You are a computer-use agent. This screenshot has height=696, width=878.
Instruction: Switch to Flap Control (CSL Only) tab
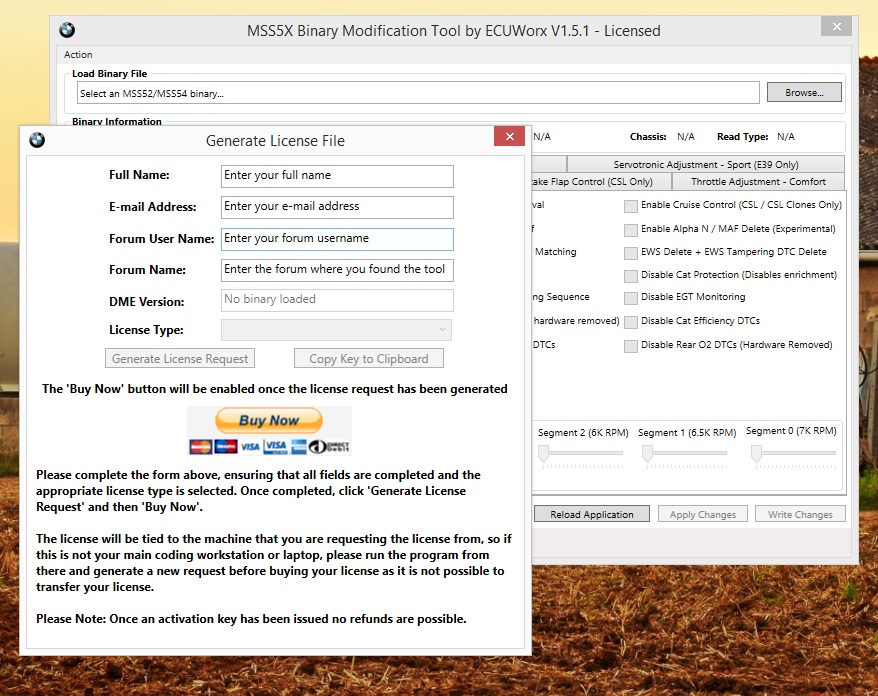[601, 181]
